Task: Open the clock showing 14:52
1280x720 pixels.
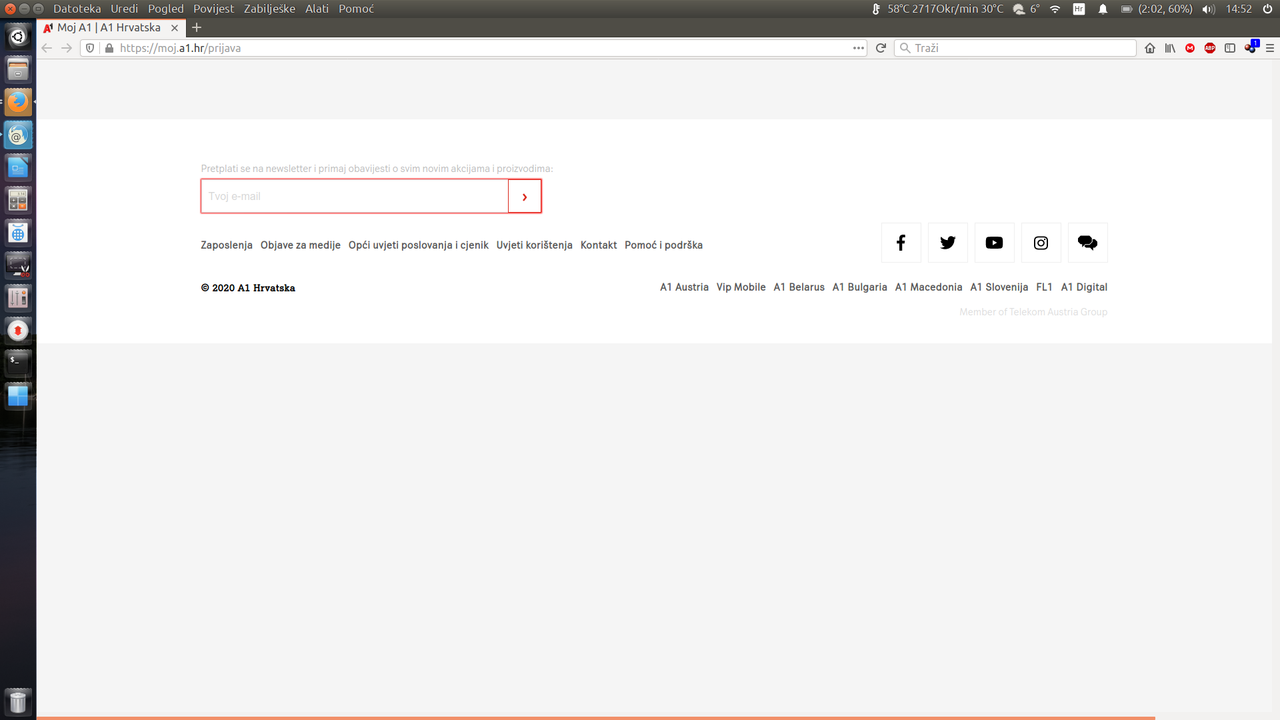Action: pyautogui.click(x=1238, y=9)
